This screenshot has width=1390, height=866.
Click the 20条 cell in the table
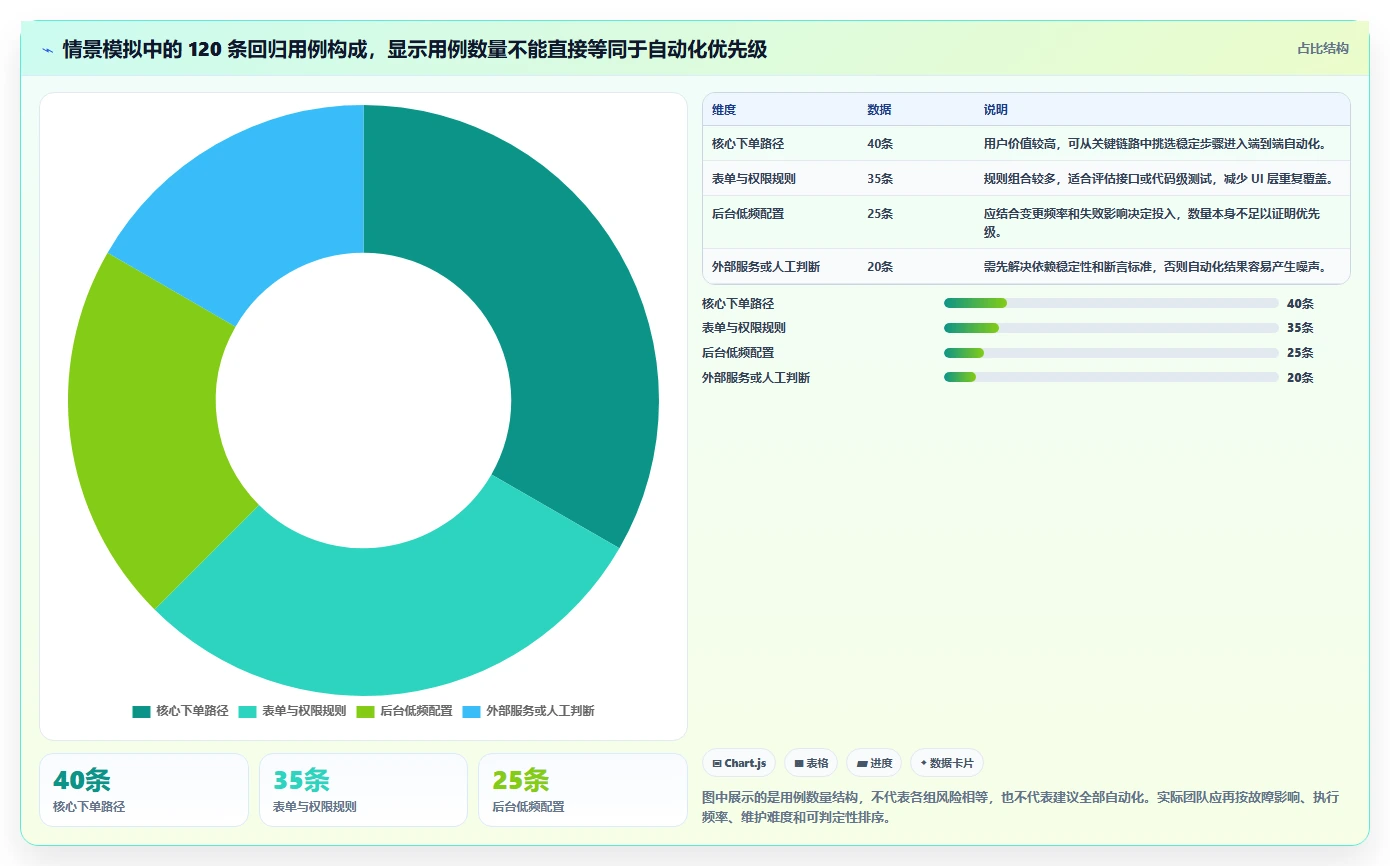(880, 266)
